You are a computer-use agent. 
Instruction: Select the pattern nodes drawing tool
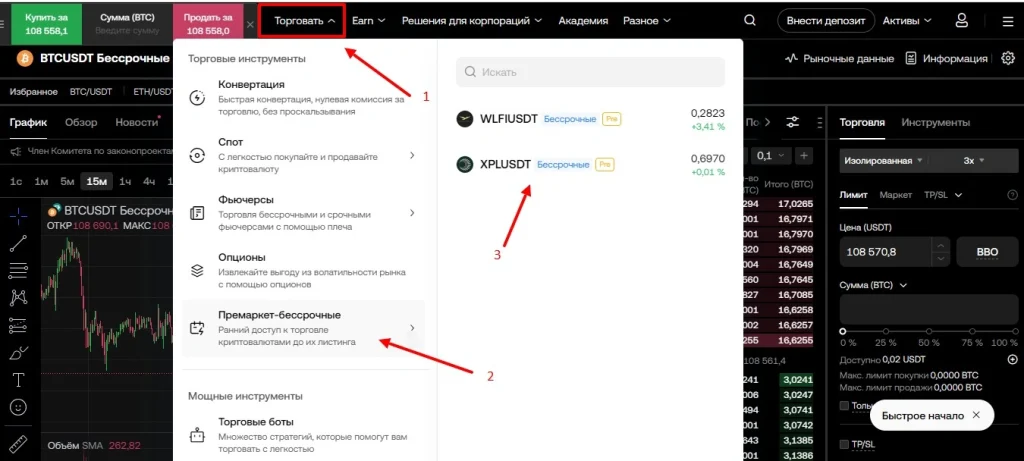tap(18, 298)
